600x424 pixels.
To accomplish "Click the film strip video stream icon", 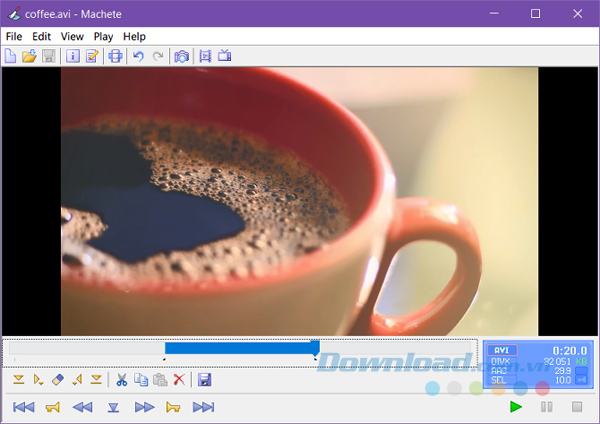I will pyautogui.click(x=205, y=56).
